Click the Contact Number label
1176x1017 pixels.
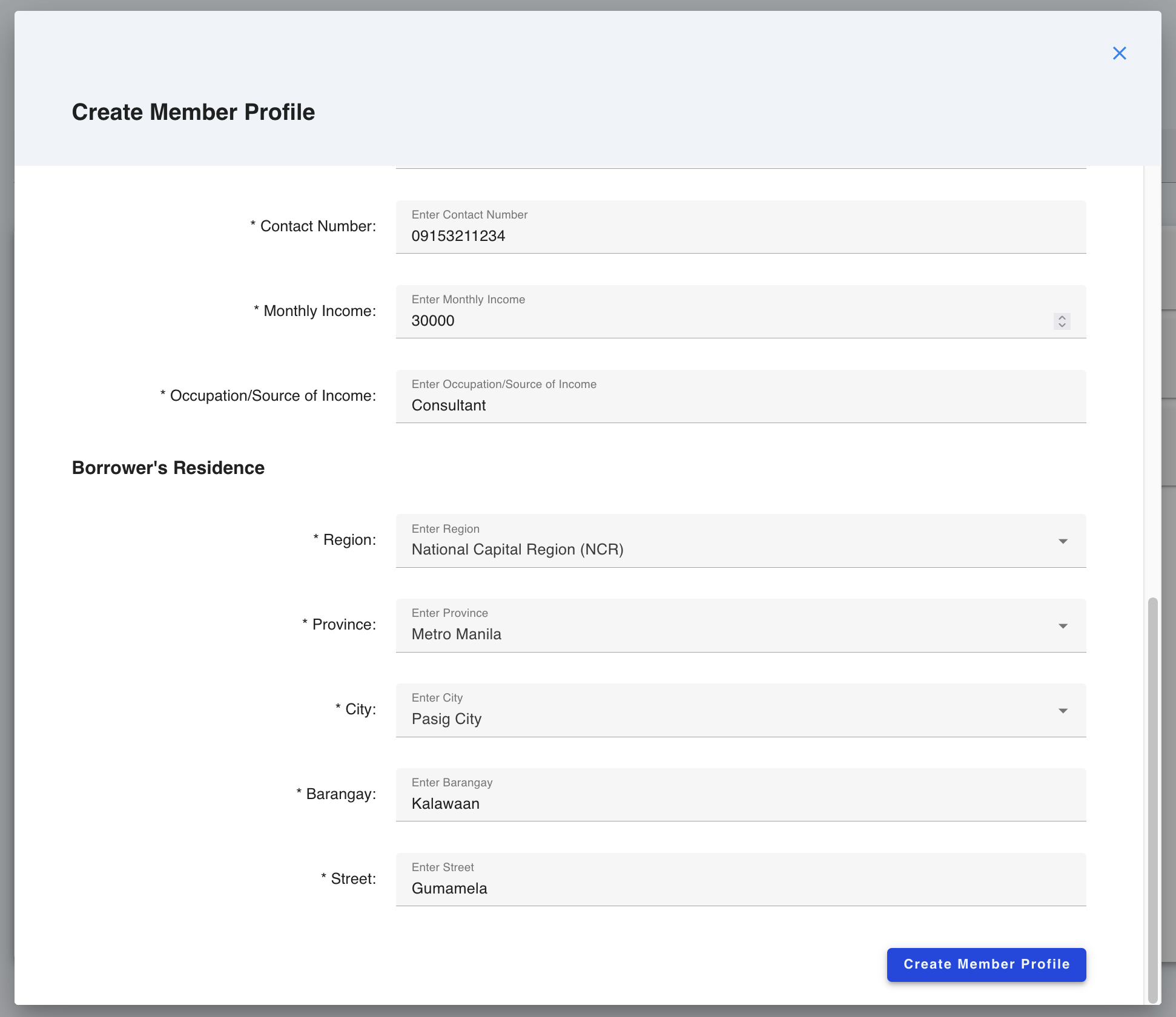tap(313, 226)
